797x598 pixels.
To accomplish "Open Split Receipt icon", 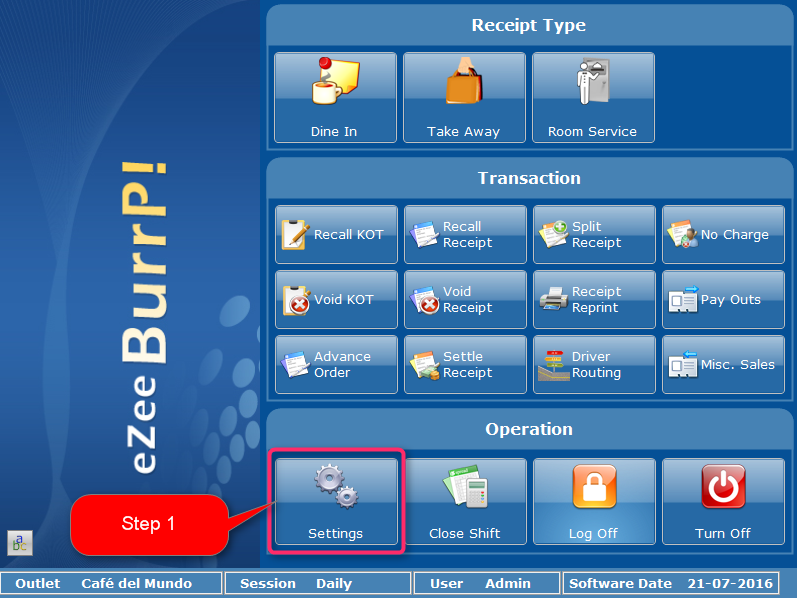I will point(554,234).
